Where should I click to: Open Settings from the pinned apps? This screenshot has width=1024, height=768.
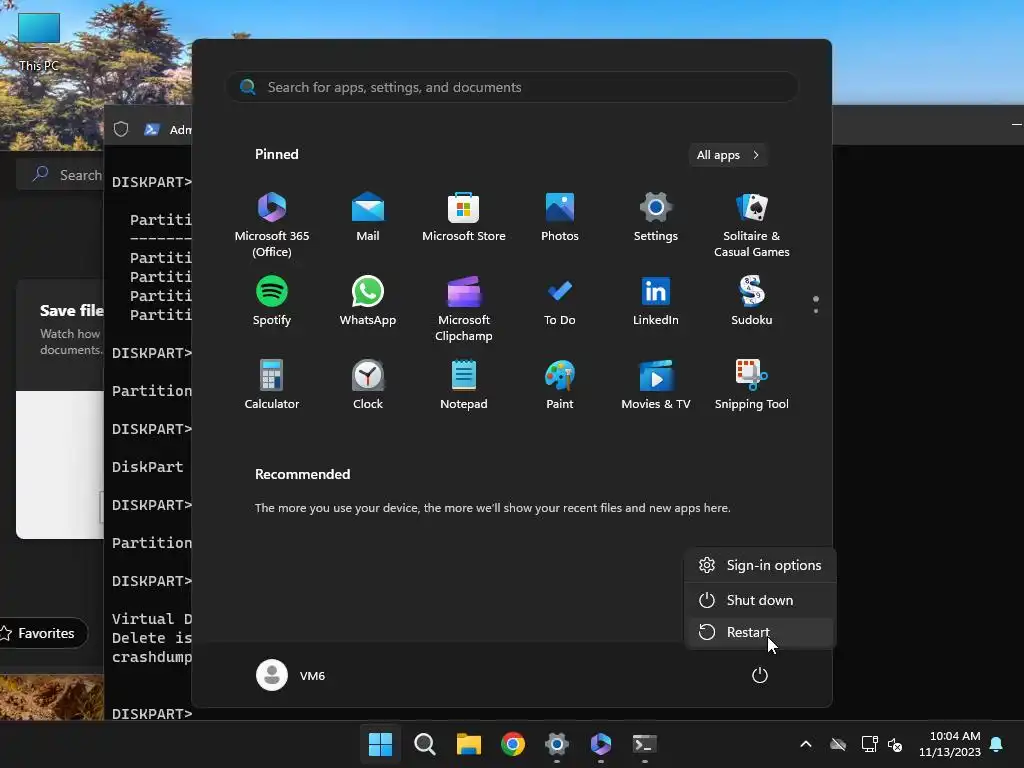pos(656,217)
